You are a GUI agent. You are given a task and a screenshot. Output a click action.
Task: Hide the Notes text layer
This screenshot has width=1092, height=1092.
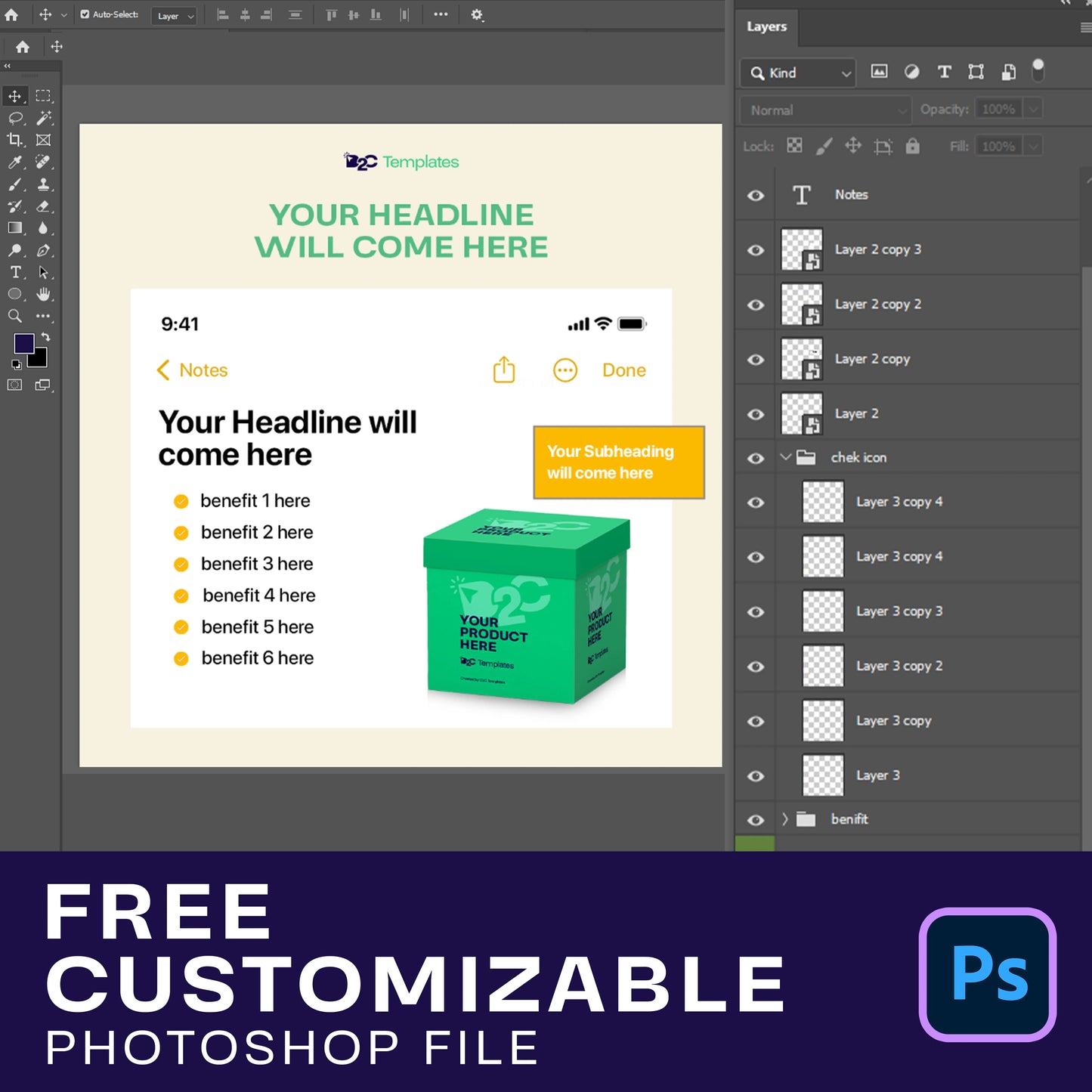(756, 196)
